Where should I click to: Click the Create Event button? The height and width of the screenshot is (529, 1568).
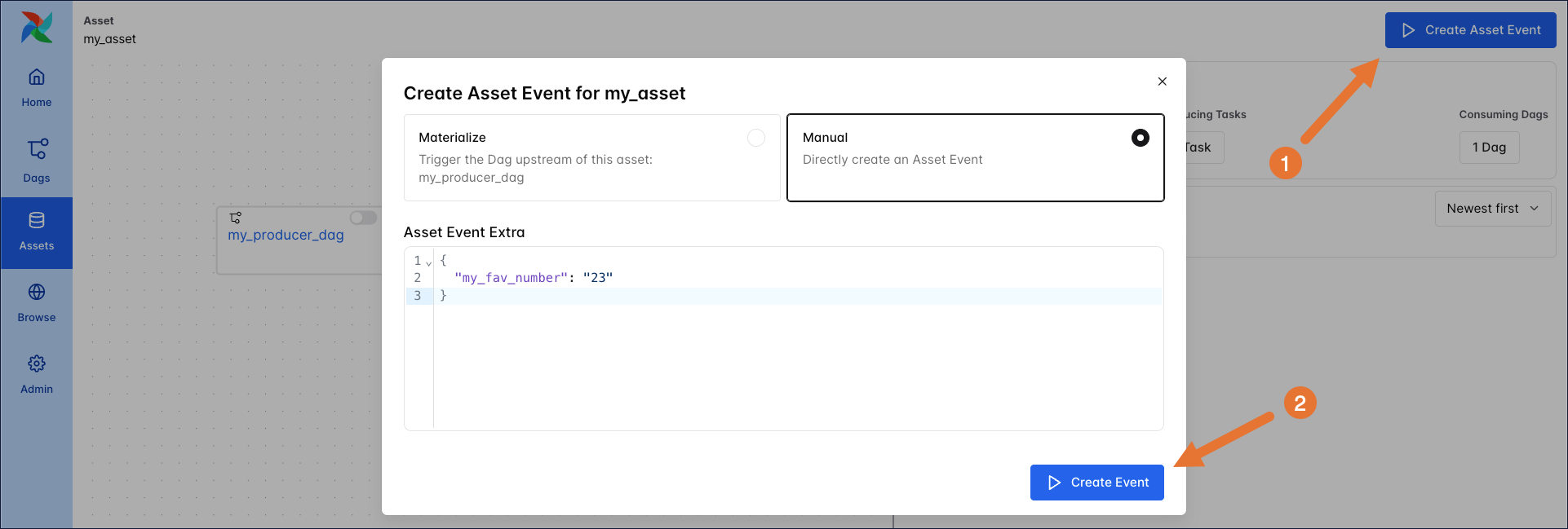click(x=1096, y=483)
